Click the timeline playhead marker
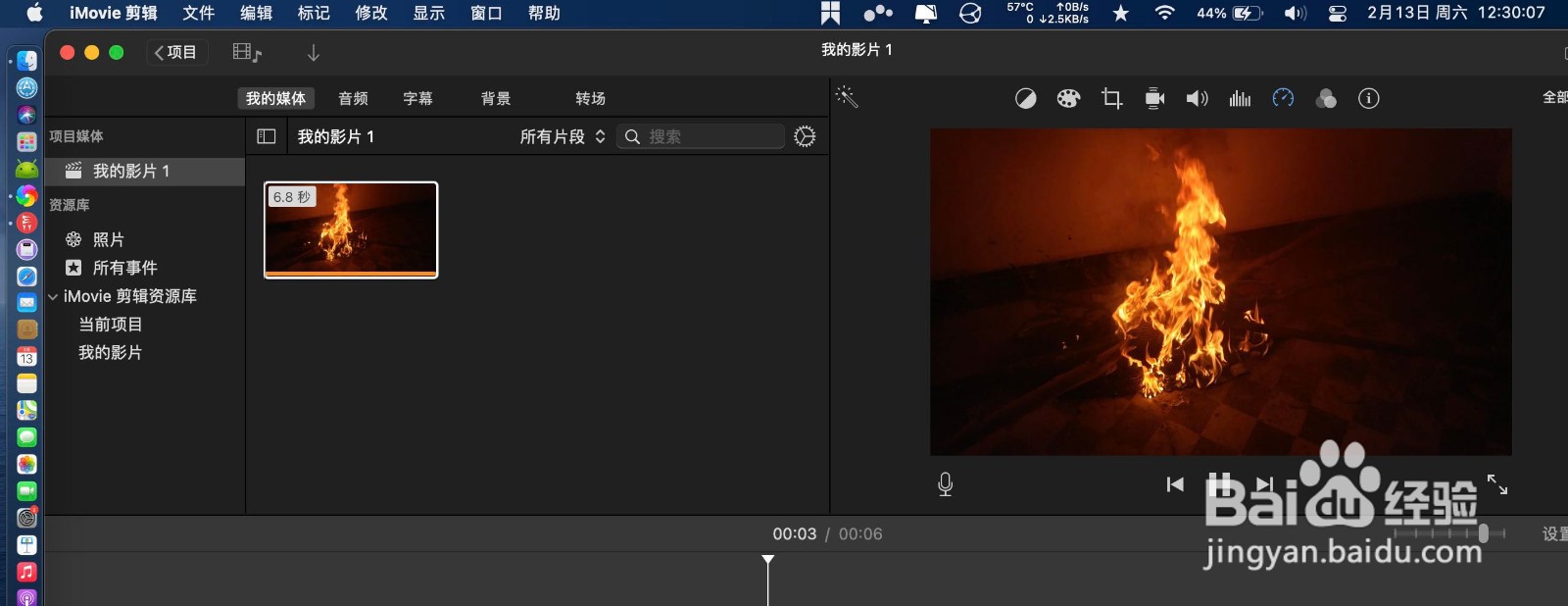This screenshot has height=606, width=1568. point(768,561)
